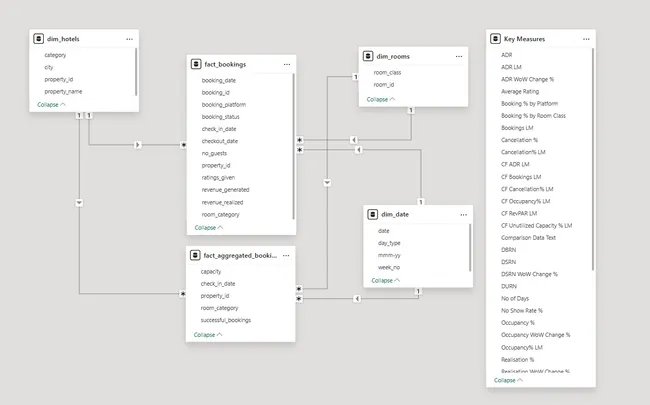Viewport: 650px width, 405px height.
Task: Select day_type field in dim_date
Action: pyautogui.click(x=389, y=243)
